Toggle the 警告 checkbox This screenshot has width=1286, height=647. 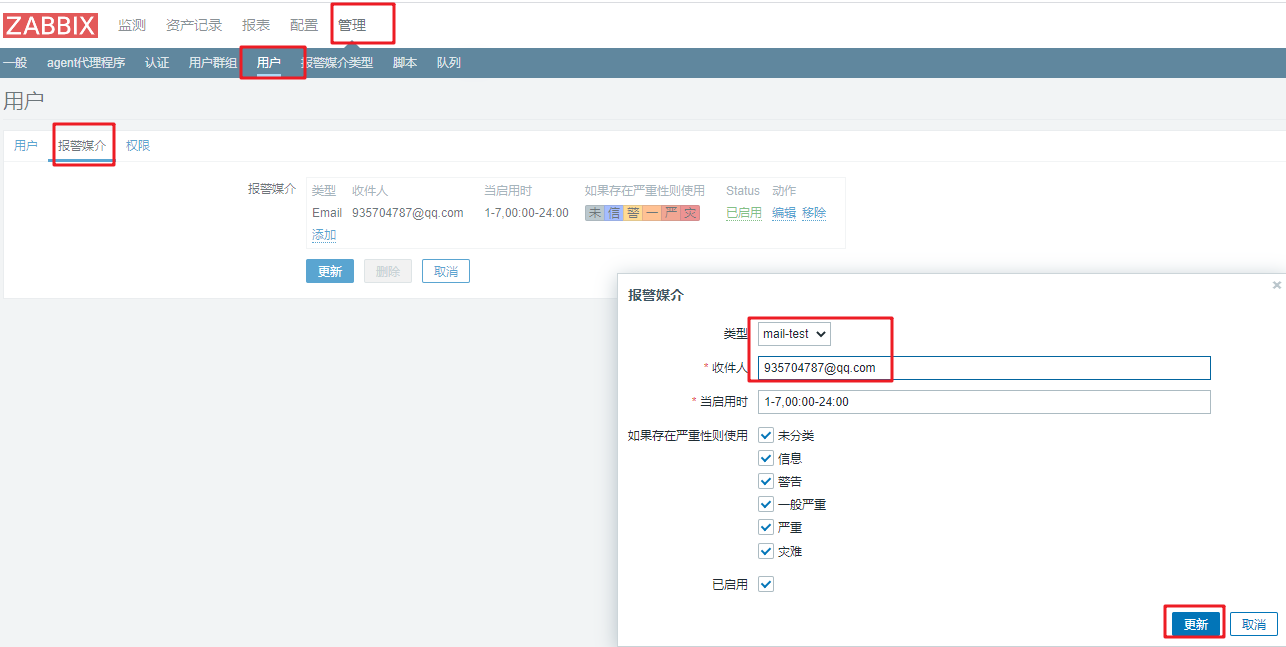(766, 481)
